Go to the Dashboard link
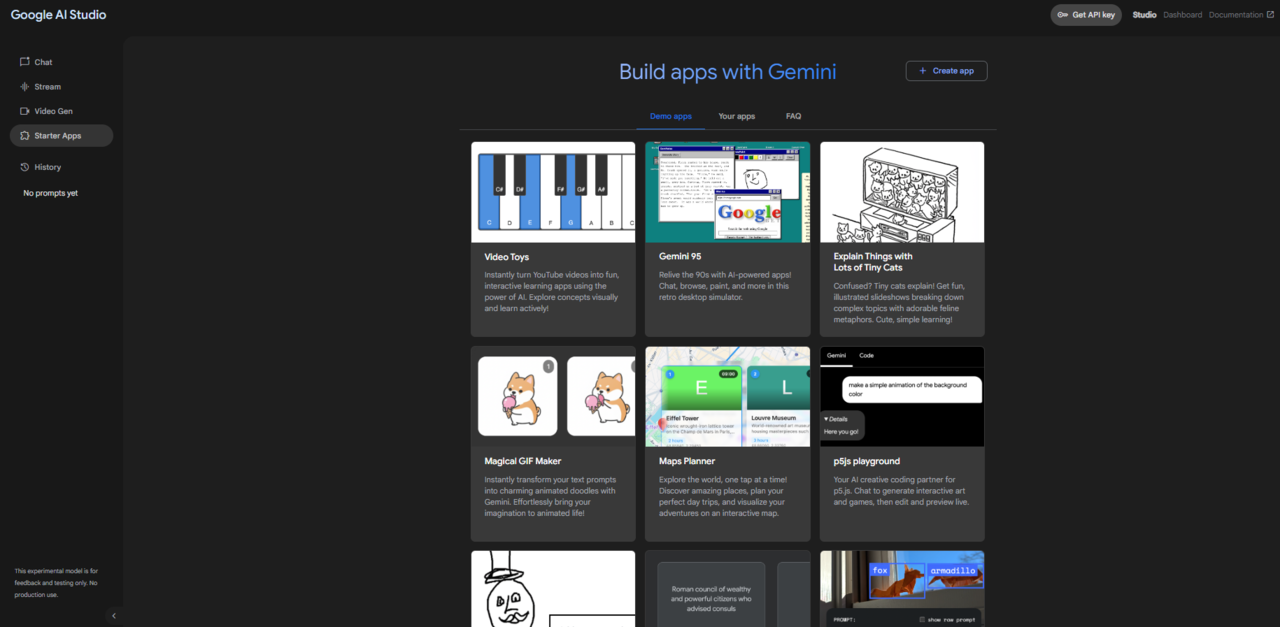This screenshot has height=627, width=1280. (1183, 15)
